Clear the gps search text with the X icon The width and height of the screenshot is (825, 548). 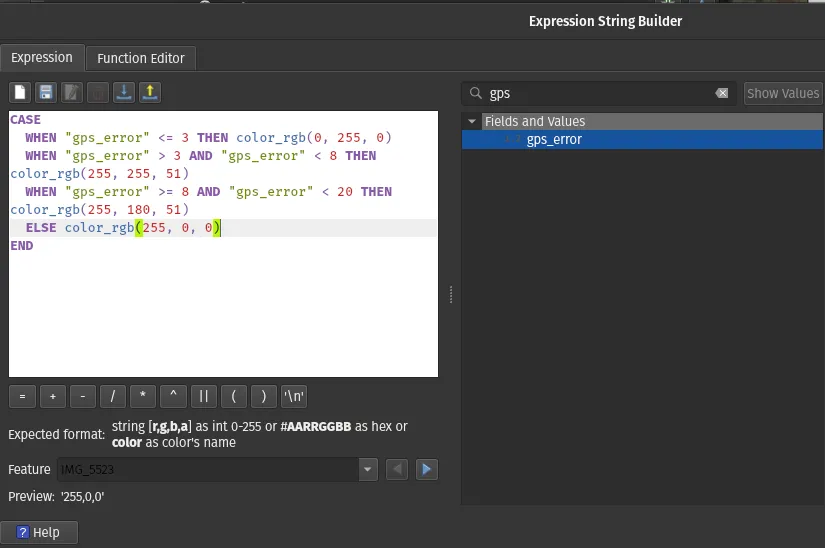point(722,93)
